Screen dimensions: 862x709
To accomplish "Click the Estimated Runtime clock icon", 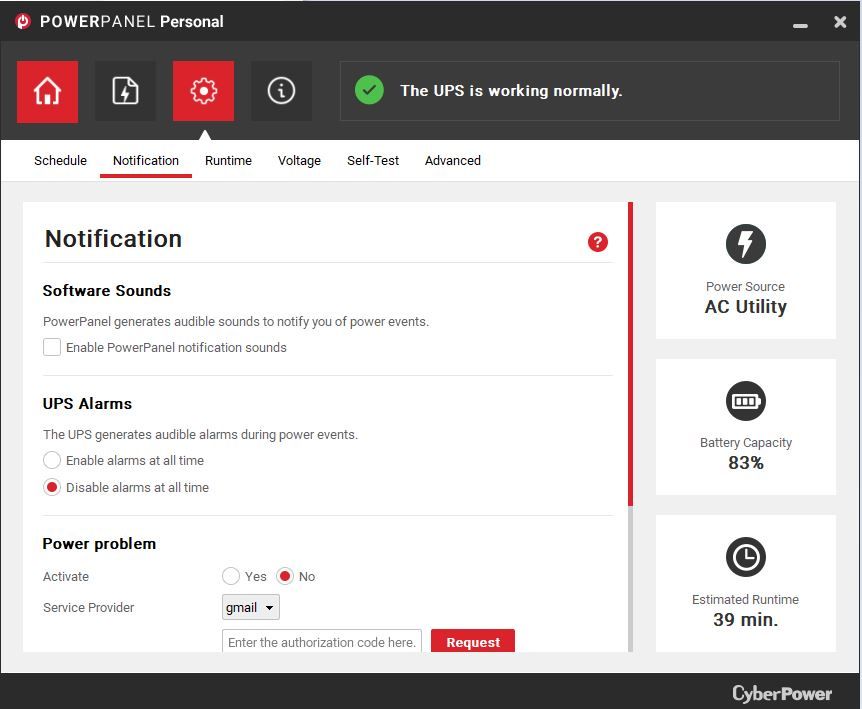I will (745, 557).
